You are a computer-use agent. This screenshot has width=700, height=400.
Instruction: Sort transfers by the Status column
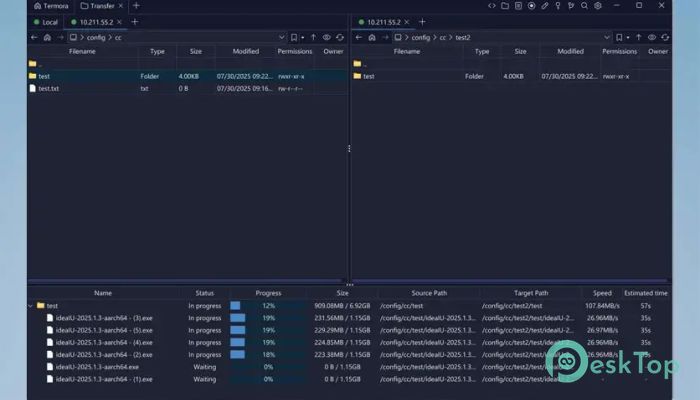(x=204, y=293)
